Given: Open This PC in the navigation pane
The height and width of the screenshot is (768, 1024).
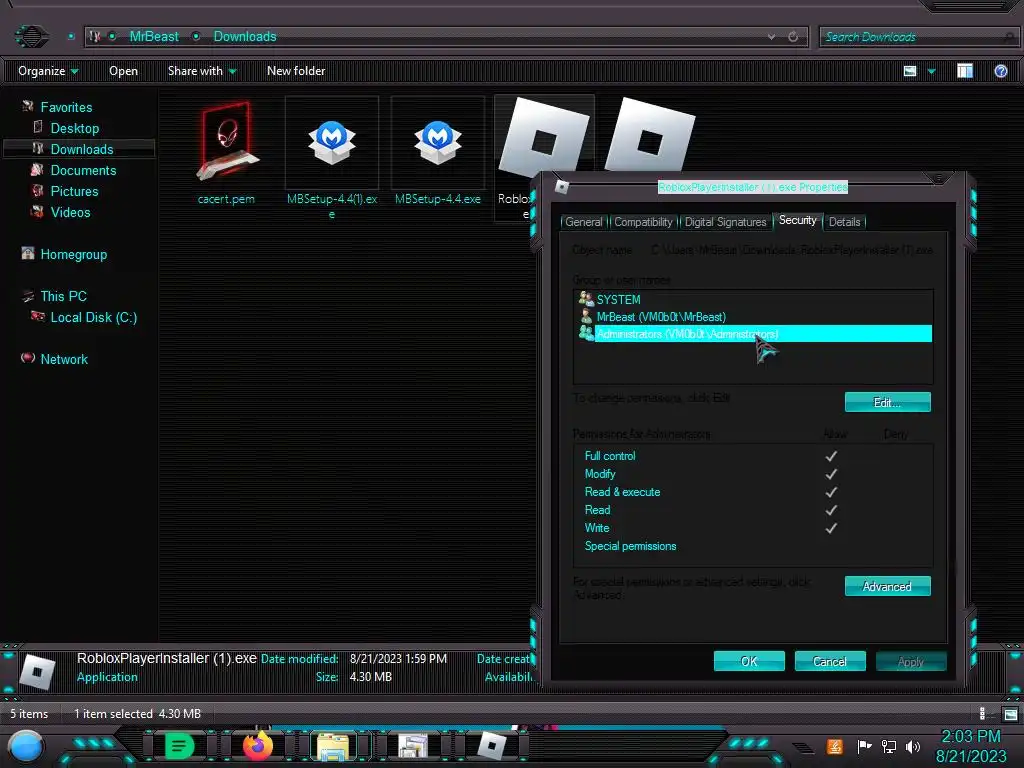Looking at the screenshot, I should (x=63, y=296).
